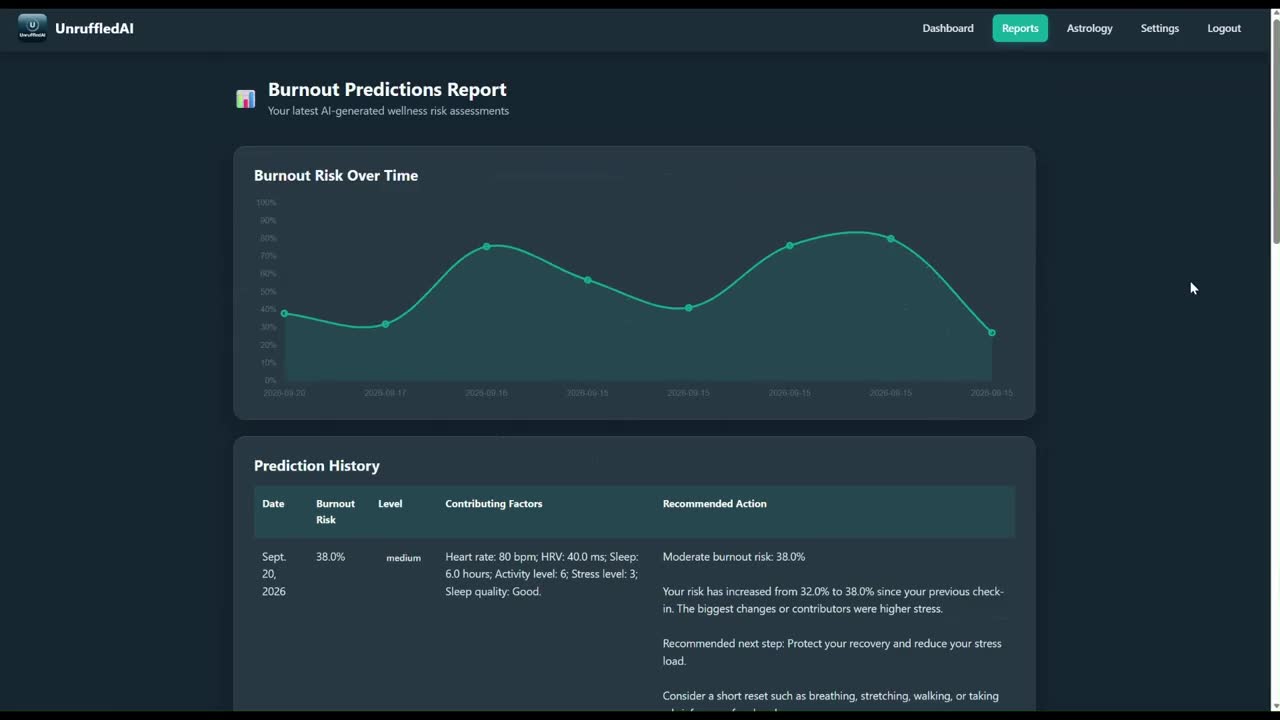Click the 'Your latest AI-generated wellness risk assessments' subtitle

click(x=388, y=111)
